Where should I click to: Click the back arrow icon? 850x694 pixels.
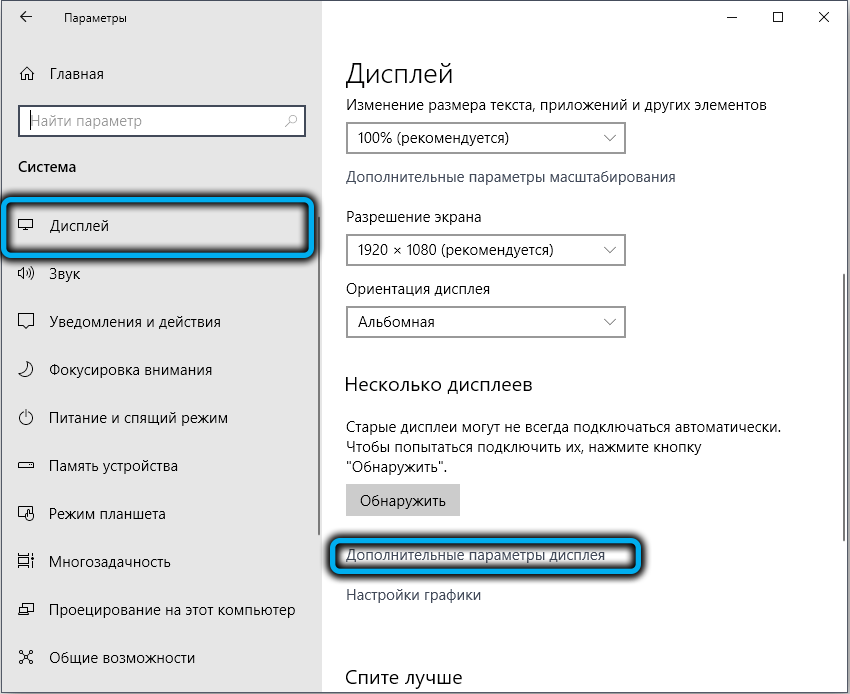26,18
